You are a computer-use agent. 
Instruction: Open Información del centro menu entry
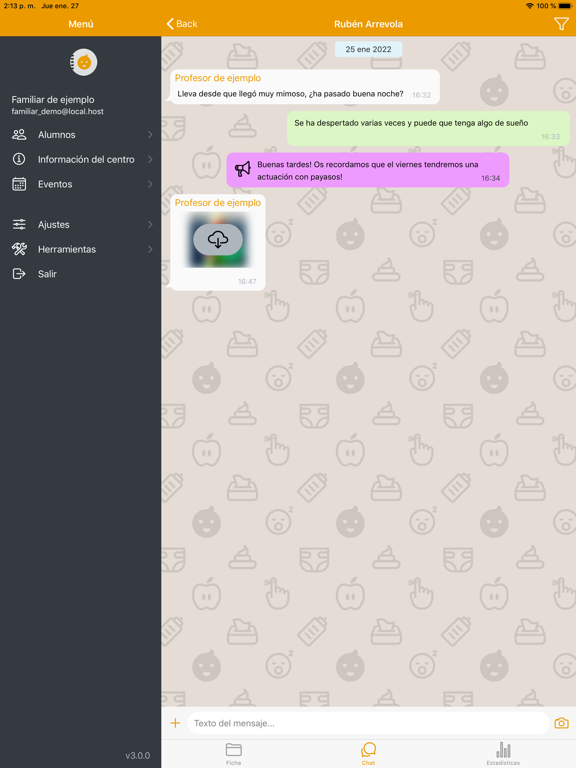80,159
